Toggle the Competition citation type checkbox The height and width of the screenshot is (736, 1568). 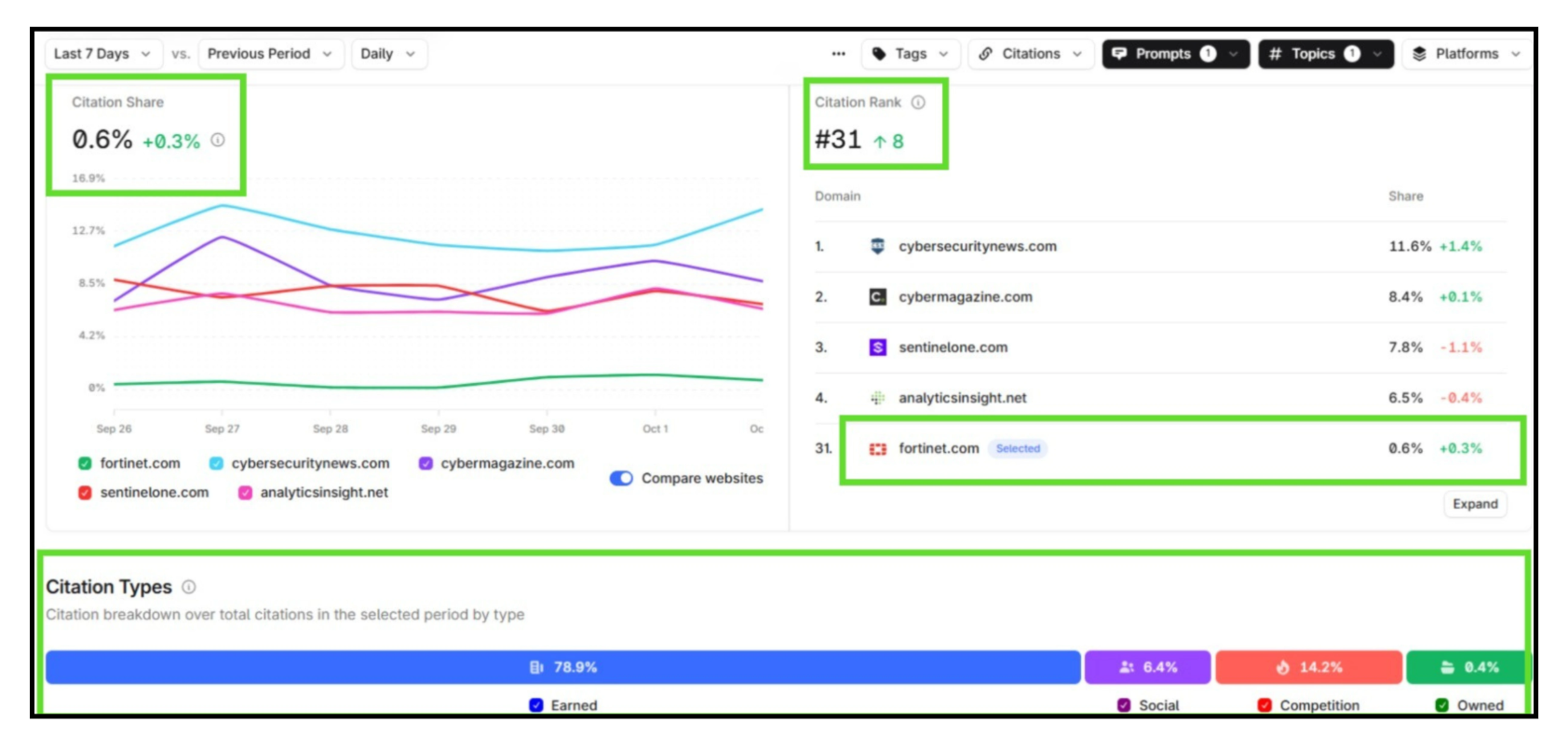tap(1264, 705)
